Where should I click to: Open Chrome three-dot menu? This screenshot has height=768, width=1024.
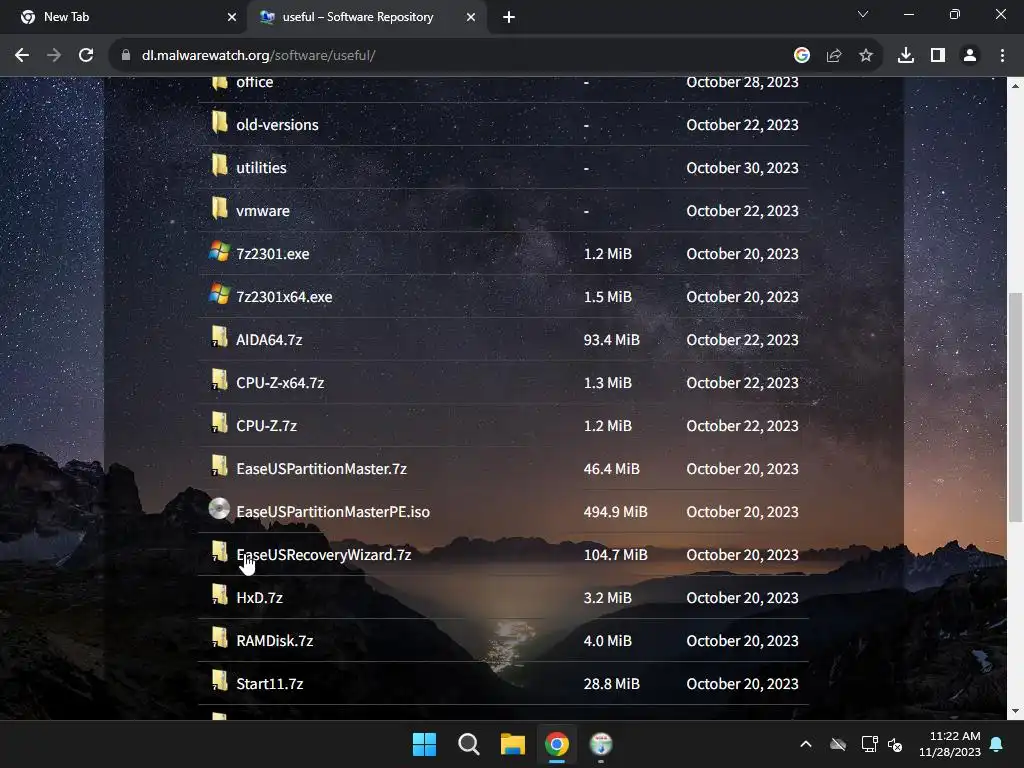(x=1002, y=56)
